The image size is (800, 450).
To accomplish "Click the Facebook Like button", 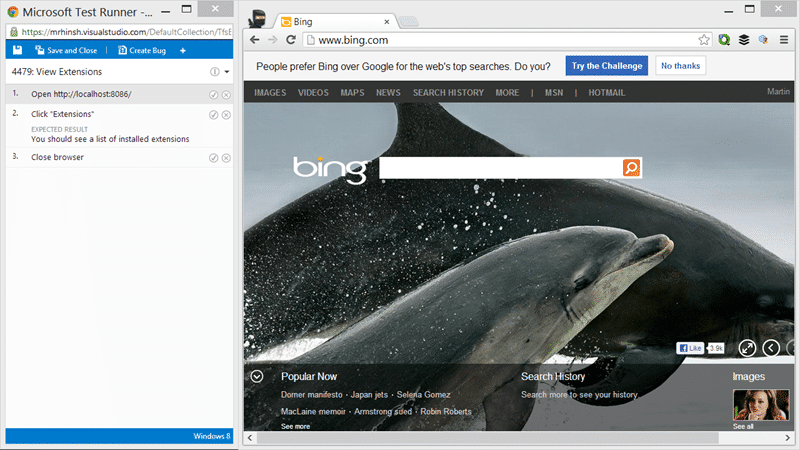I will coord(690,348).
